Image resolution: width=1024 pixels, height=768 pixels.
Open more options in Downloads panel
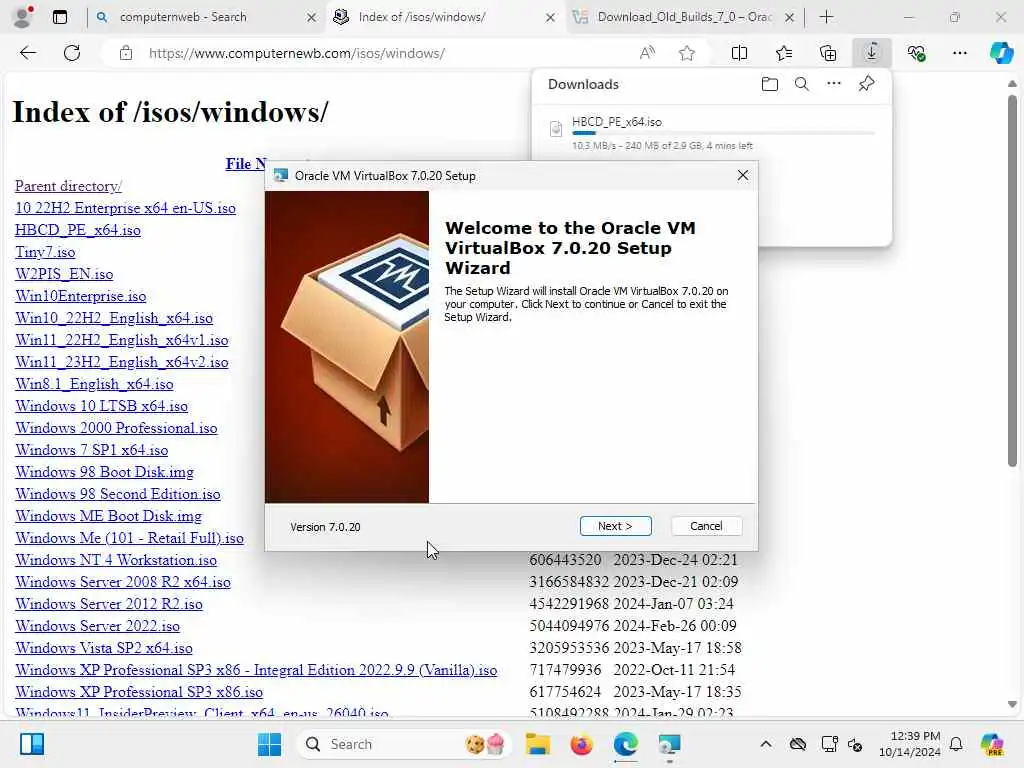(x=834, y=84)
